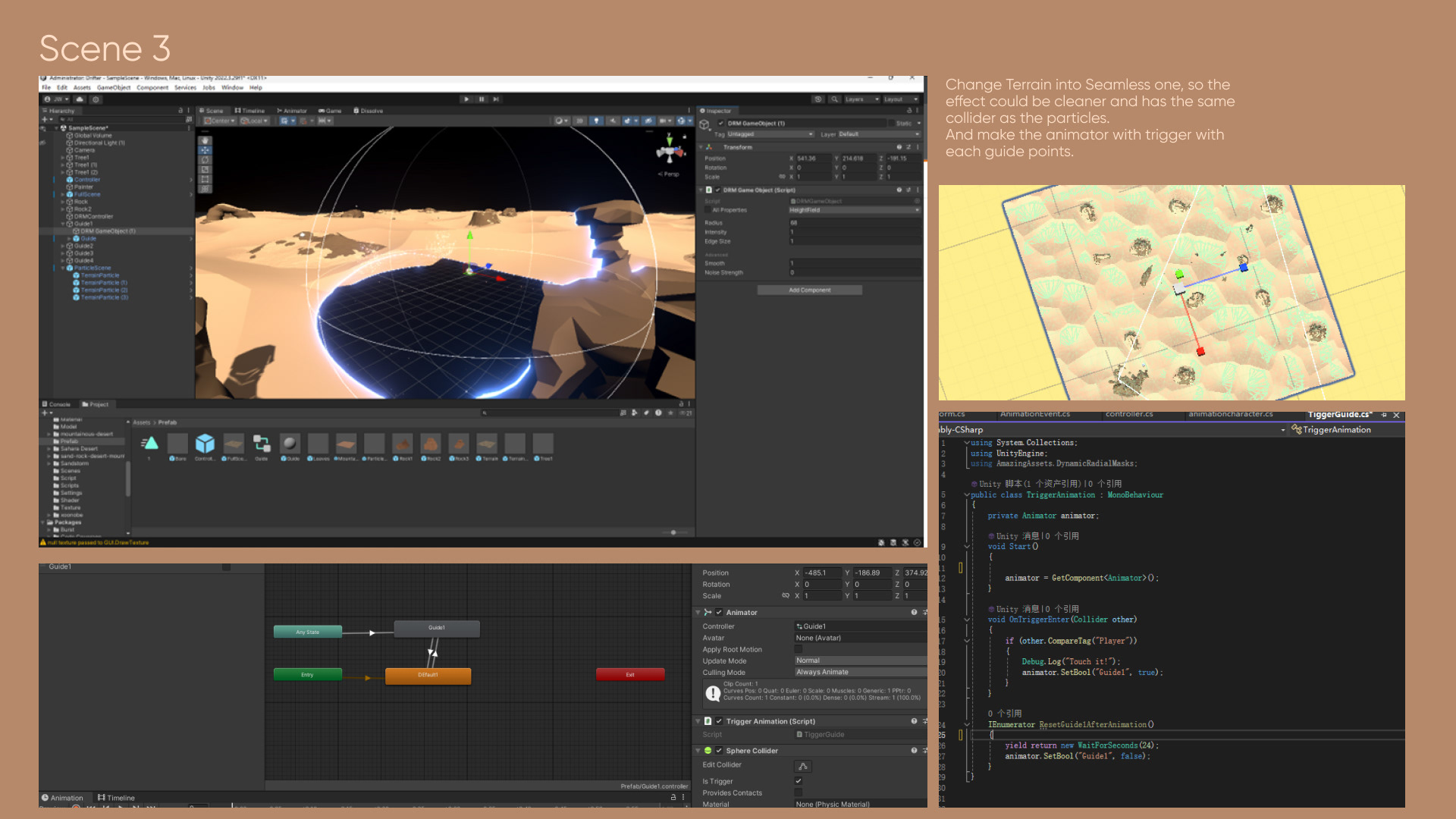This screenshot has height=819, width=1456.
Task: Switch to the Animator tab
Action: tap(292, 111)
